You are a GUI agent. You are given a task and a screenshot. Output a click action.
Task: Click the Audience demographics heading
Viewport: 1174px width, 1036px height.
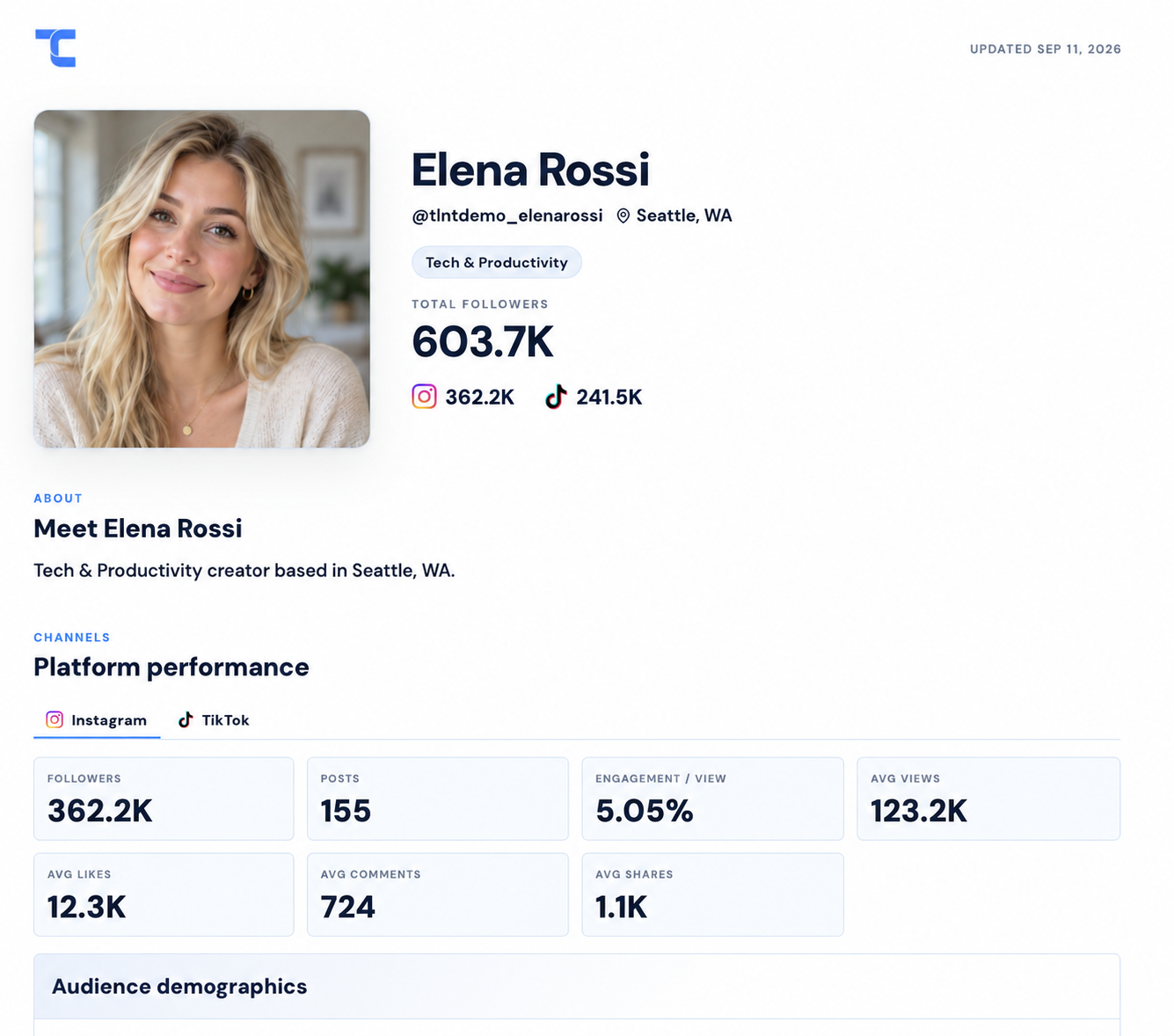179,987
